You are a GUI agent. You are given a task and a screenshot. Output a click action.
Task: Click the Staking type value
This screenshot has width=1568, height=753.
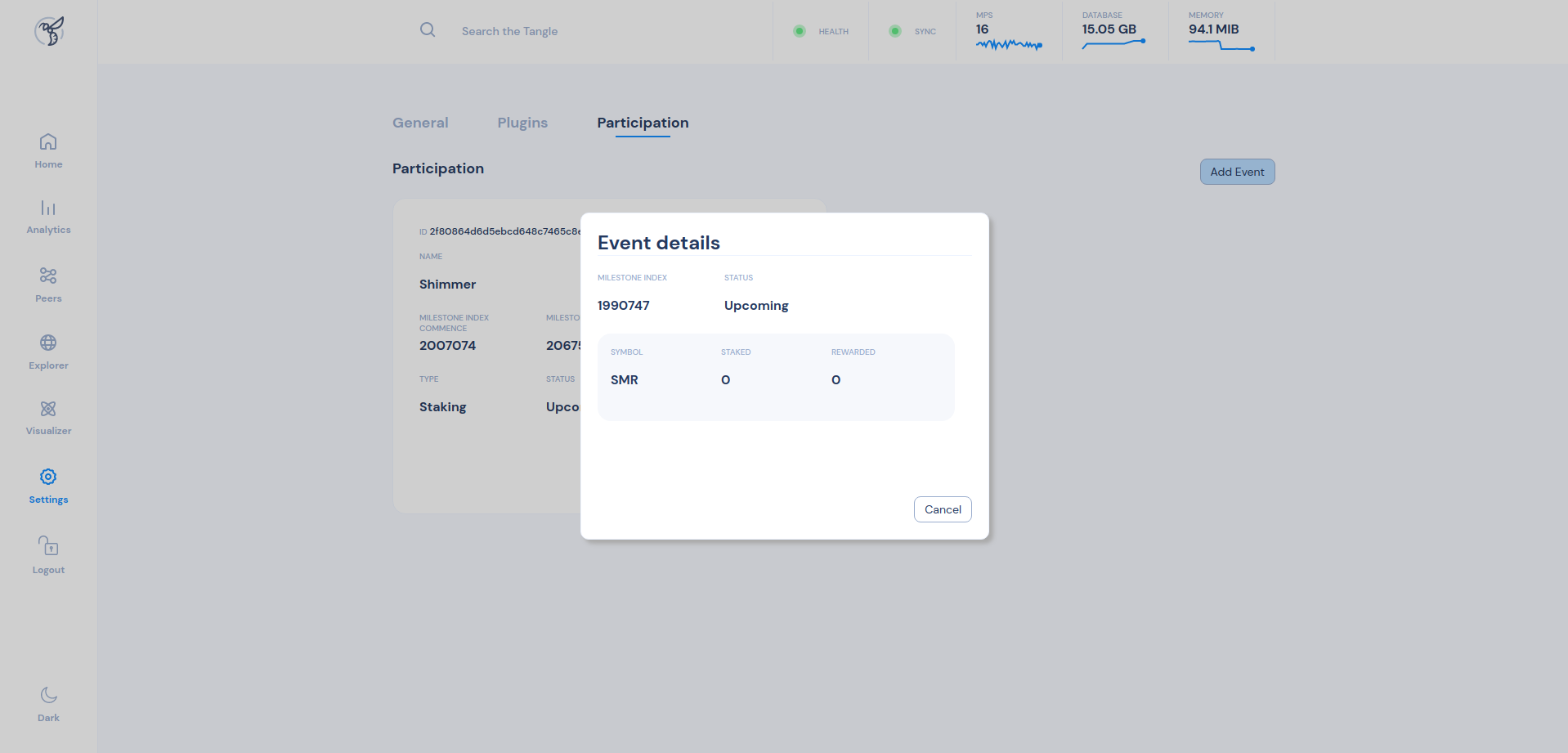[x=442, y=407]
